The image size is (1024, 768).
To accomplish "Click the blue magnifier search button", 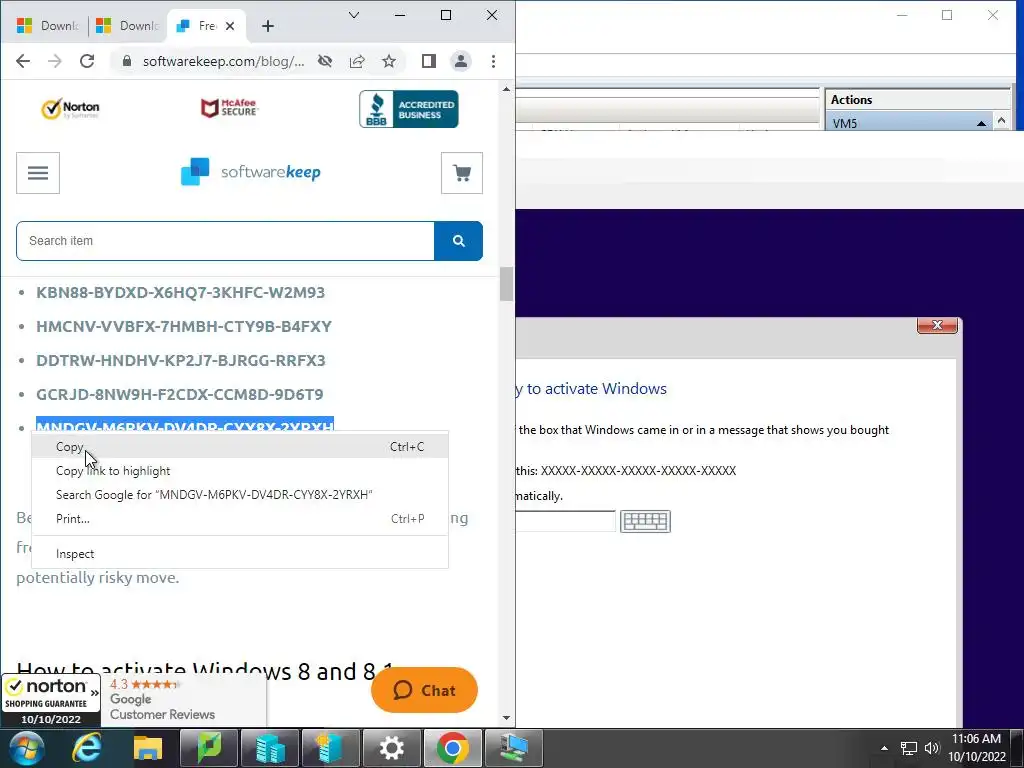I will tap(458, 241).
